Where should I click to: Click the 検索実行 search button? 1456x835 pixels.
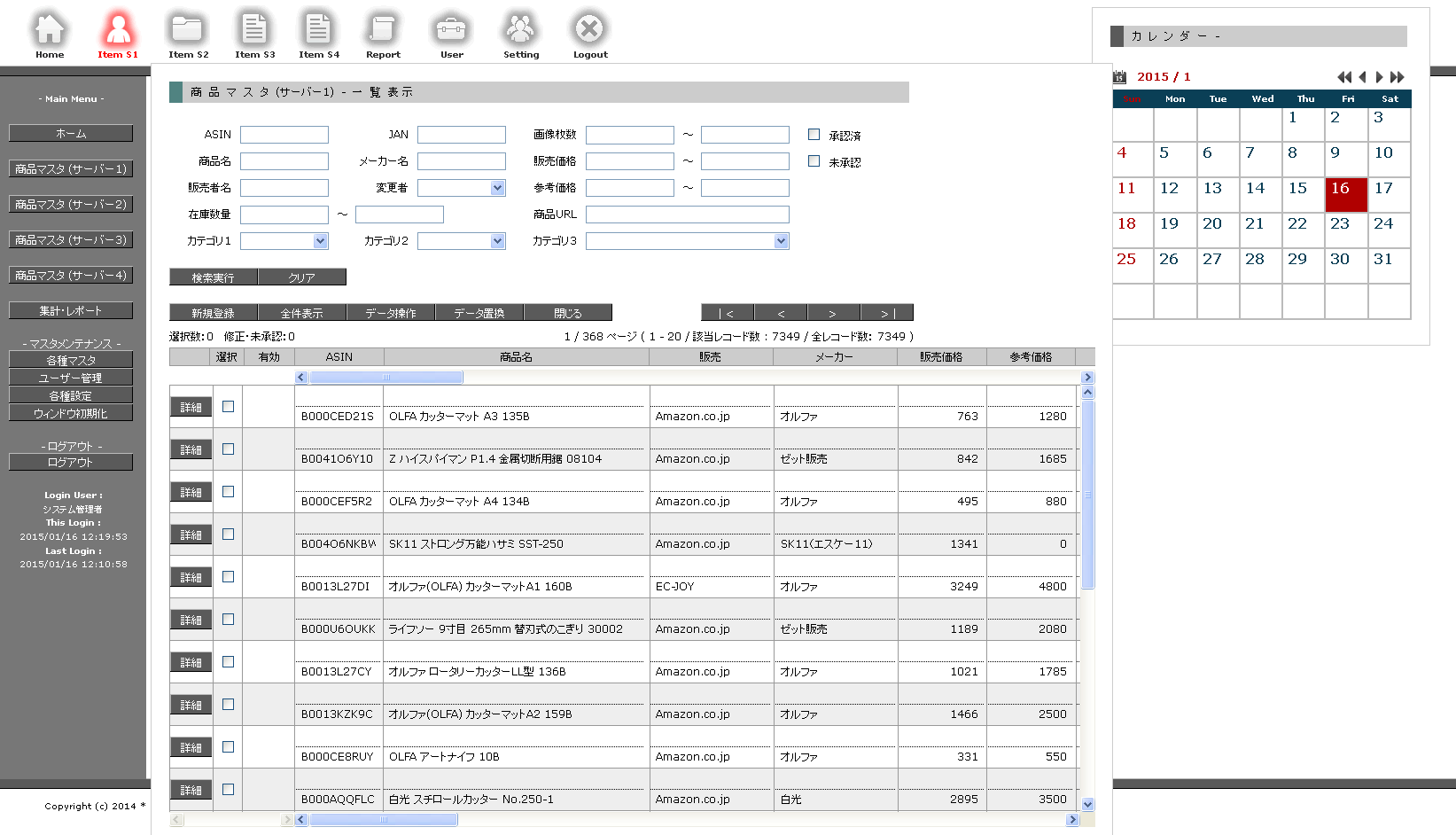click(213, 277)
